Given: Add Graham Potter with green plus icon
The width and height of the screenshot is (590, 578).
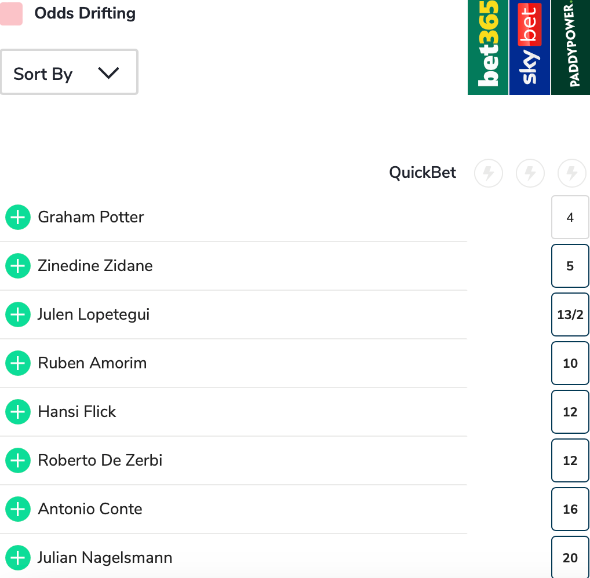Looking at the screenshot, I should click(18, 217).
